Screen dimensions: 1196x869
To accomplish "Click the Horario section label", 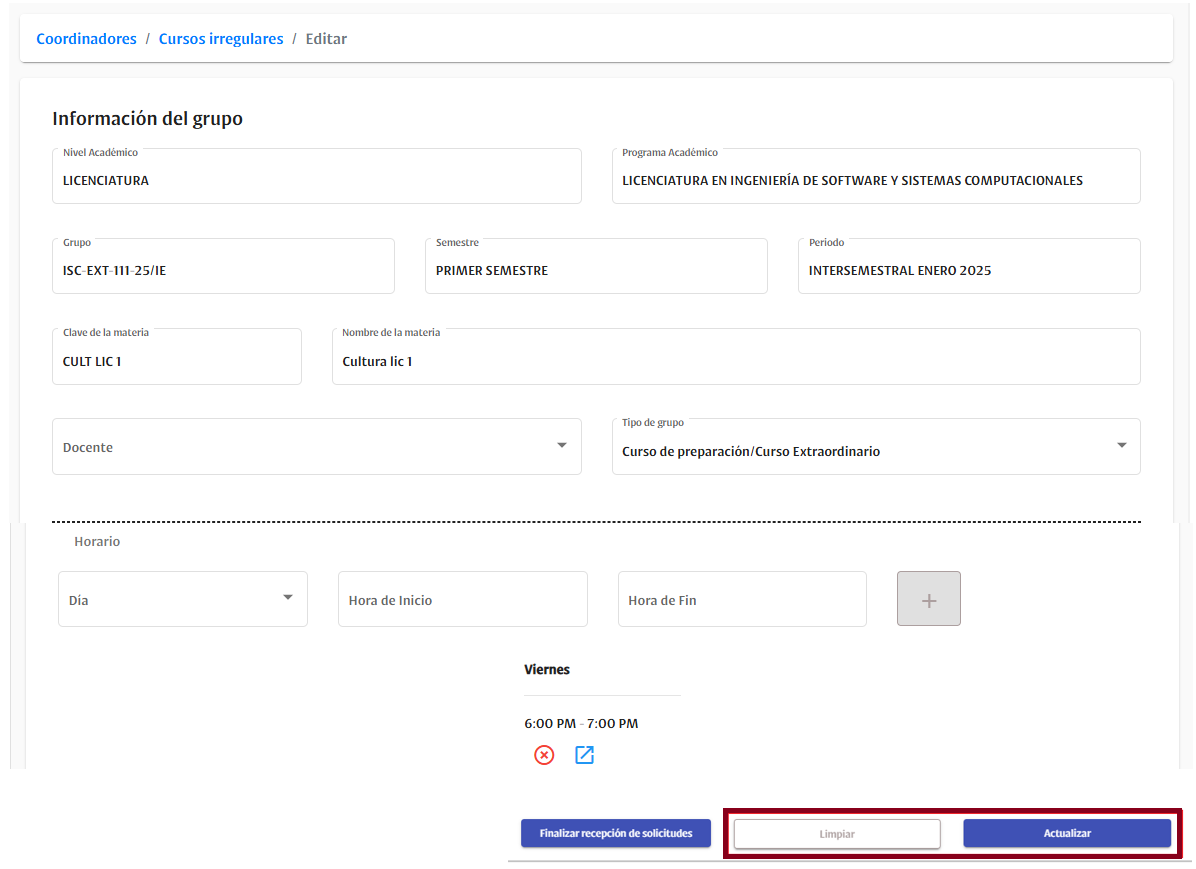I will 97,542.
